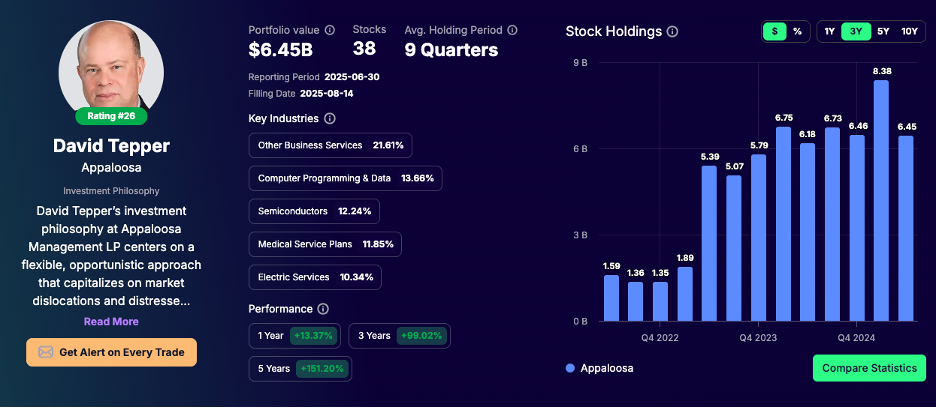This screenshot has width=936, height=408.
Task: Click the Appaloosa legend label
Action: tap(606, 369)
